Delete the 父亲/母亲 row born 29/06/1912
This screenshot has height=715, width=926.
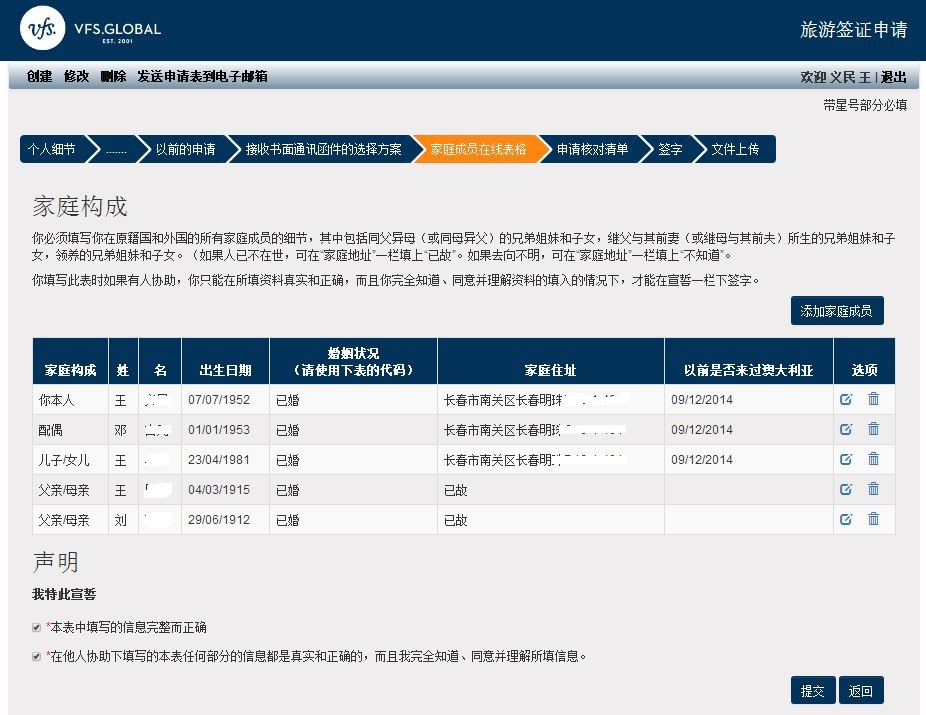click(873, 519)
